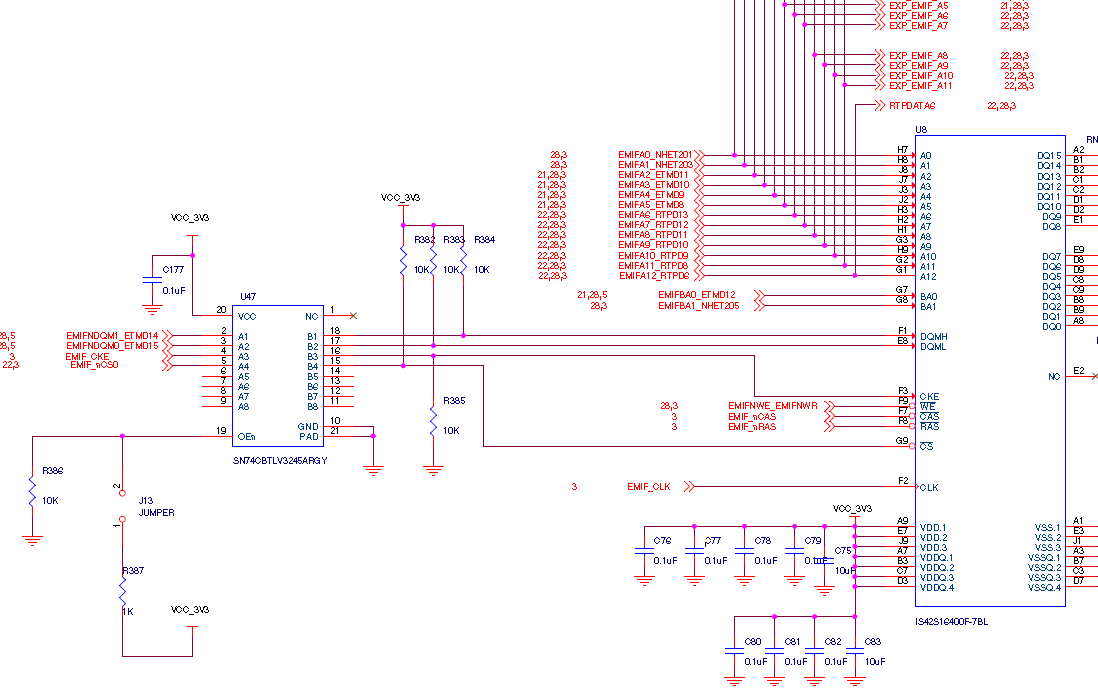Select the EMIFNWE_EMIFNWR net label
1098x697 pixels.
(772, 406)
